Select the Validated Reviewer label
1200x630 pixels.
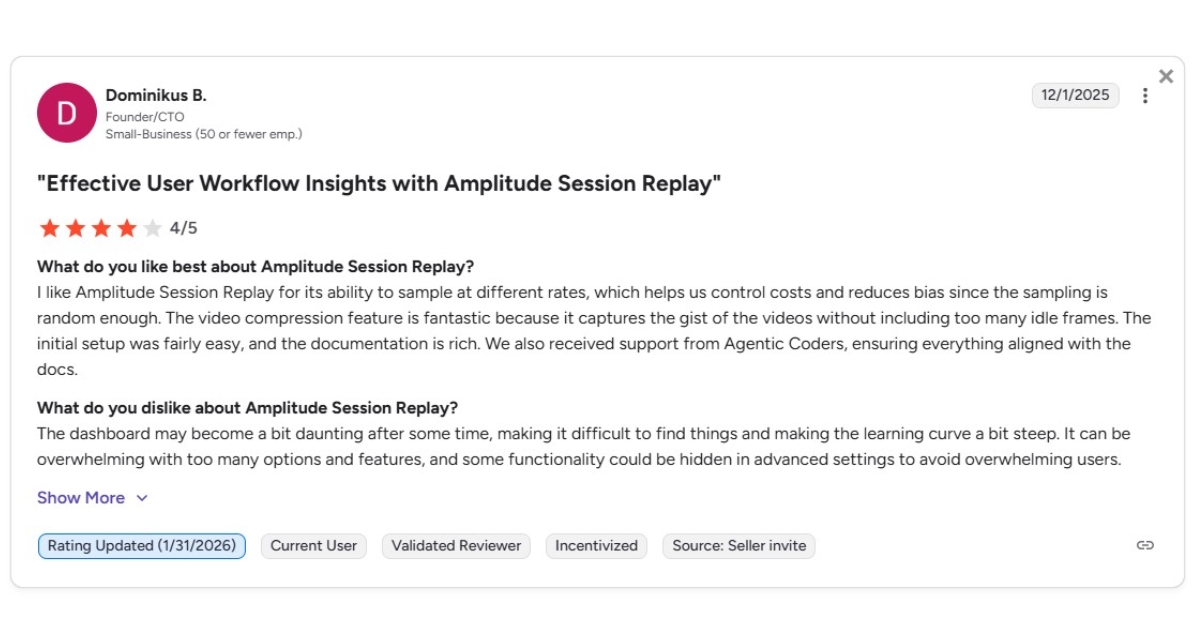pyautogui.click(x=456, y=546)
